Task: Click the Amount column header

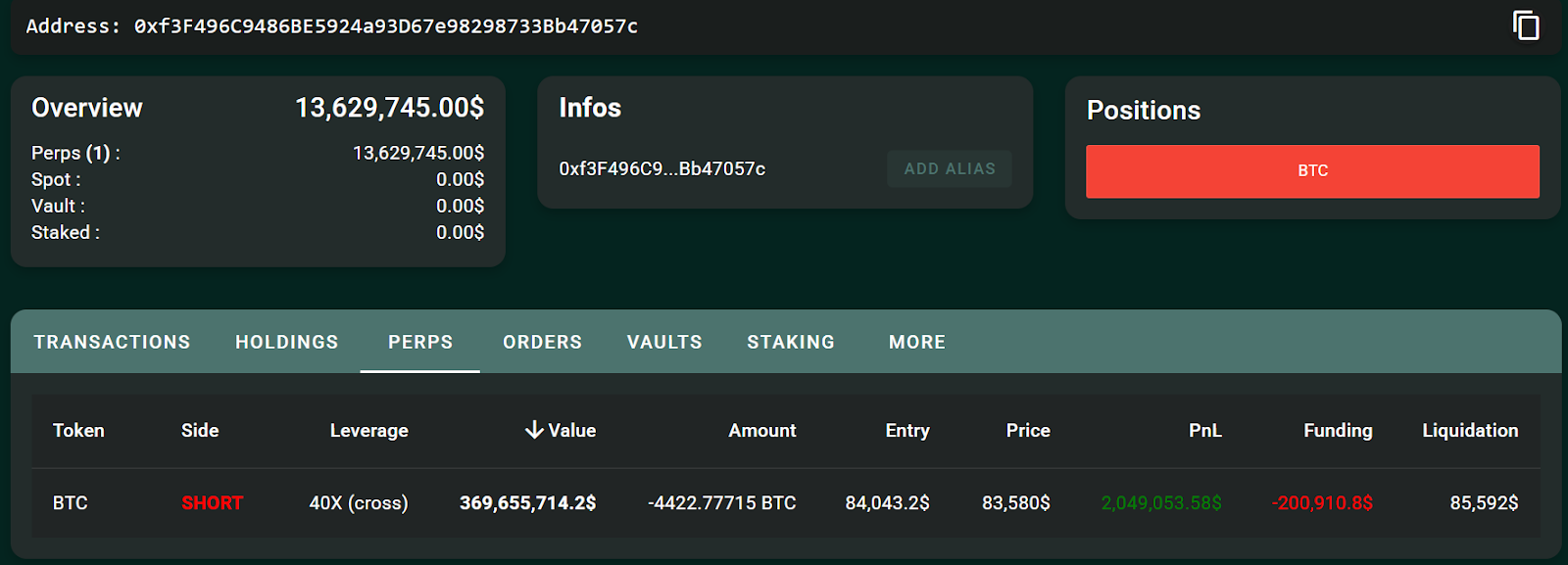Action: tap(761, 431)
